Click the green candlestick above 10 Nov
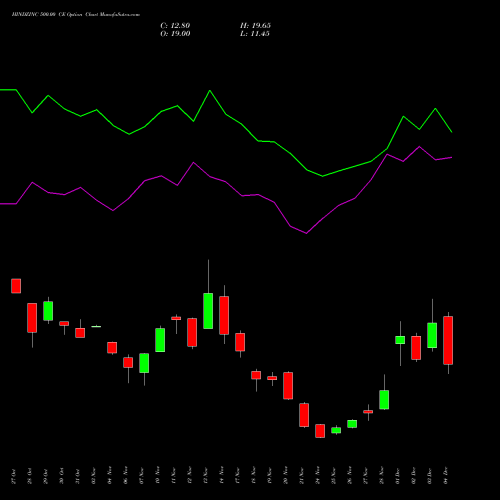This screenshot has width=500, height=500. pyautogui.click(x=160, y=340)
